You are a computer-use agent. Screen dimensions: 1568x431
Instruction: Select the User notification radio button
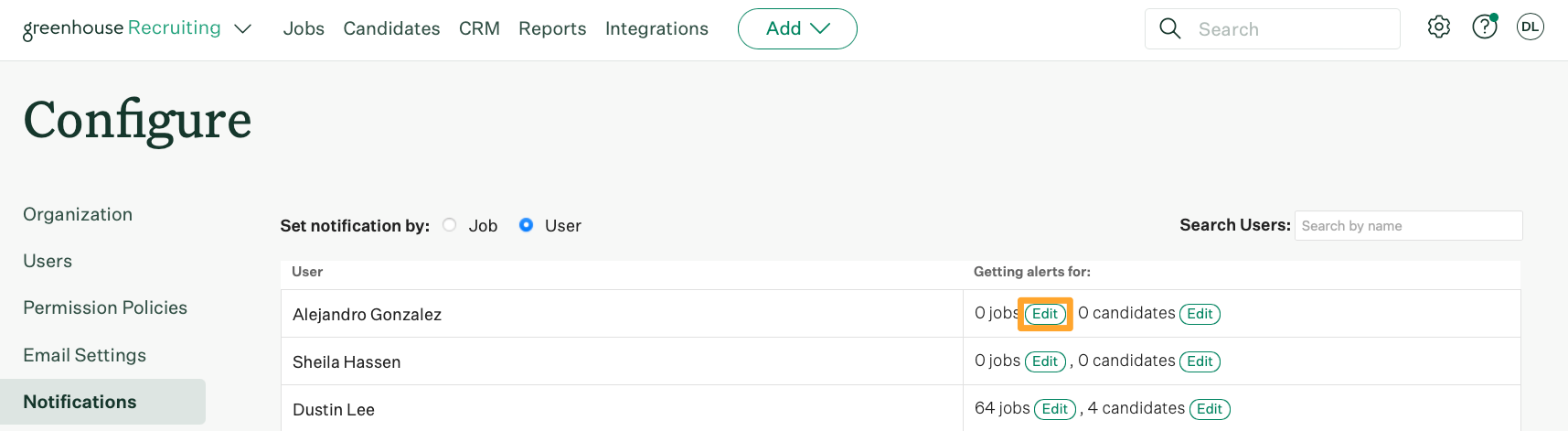[527, 225]
